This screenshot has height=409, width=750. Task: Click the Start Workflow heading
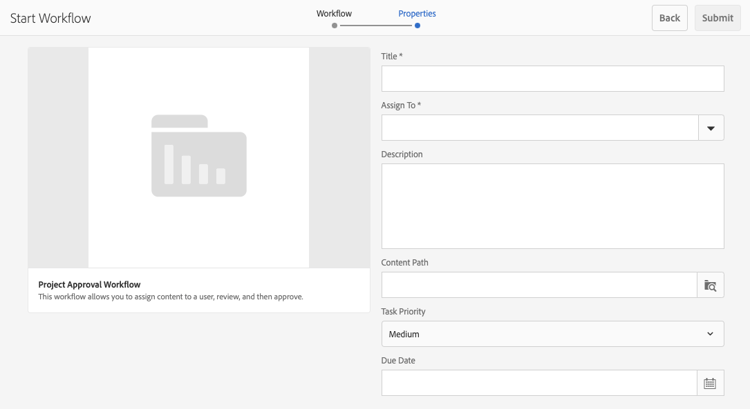51,18
